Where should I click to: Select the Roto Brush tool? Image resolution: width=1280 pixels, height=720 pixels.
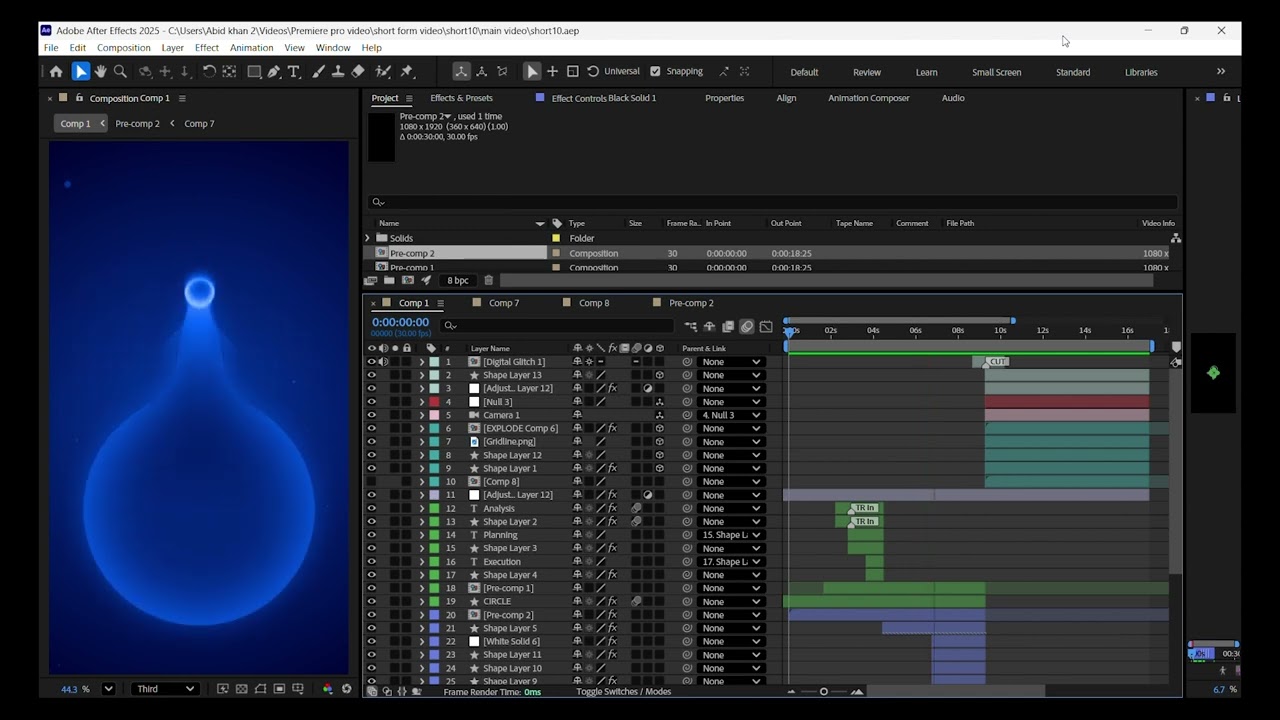pyautogui.click(x=383, y=72)
